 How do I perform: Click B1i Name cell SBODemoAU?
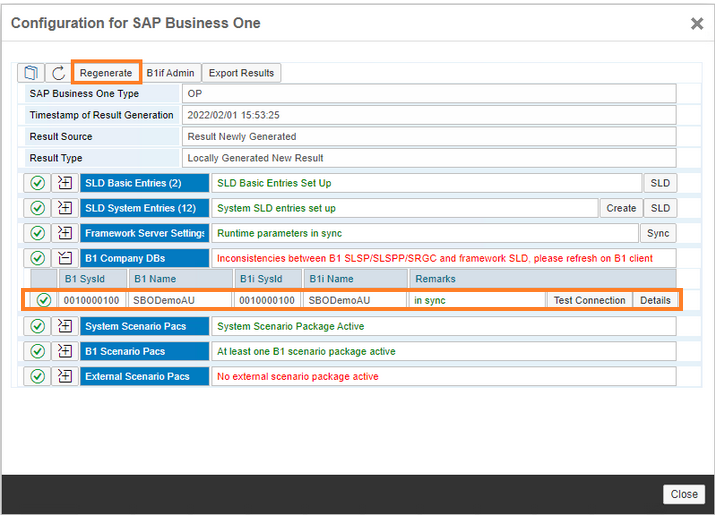coord(356,300)
